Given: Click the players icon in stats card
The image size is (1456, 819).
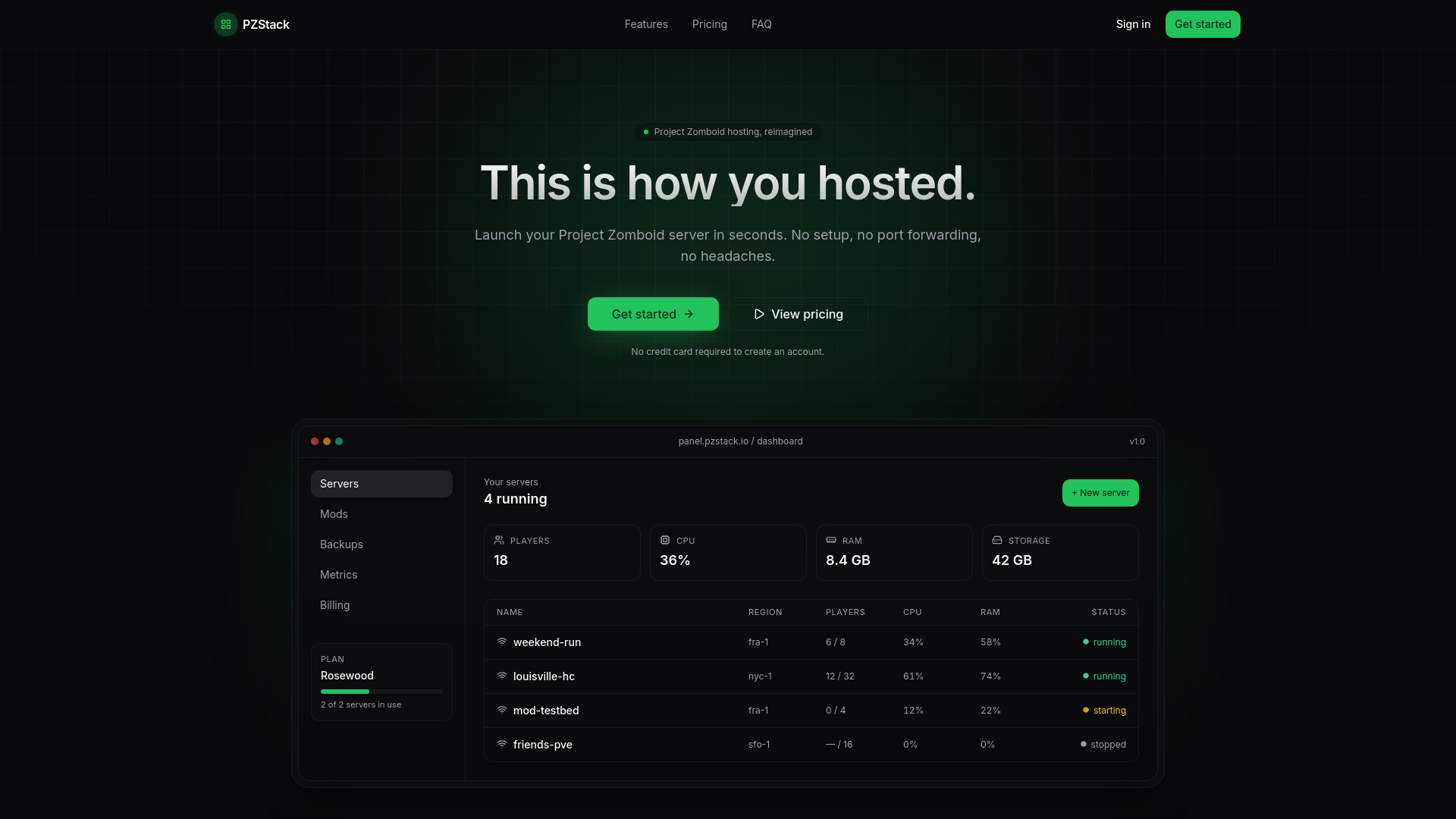Looking at the screenshot, I should (x=499, y=540).
